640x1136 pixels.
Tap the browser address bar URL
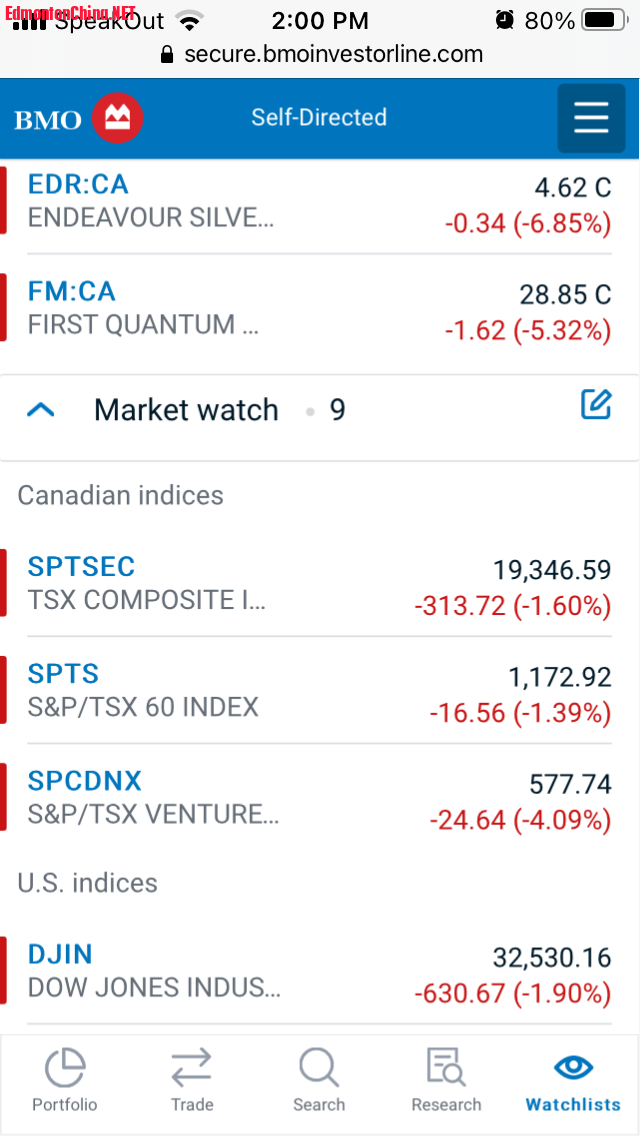pos(333,54)
